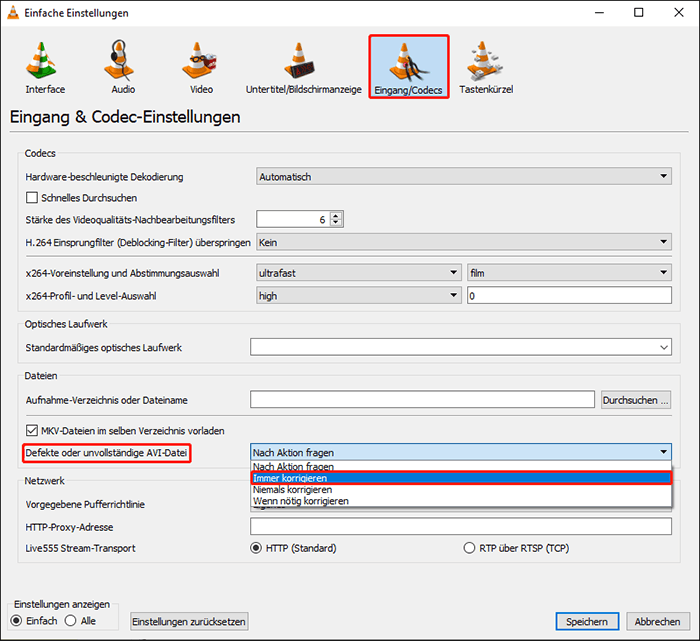
Task: Select the Eingang/Codecs settings icon
Action: 408,67
